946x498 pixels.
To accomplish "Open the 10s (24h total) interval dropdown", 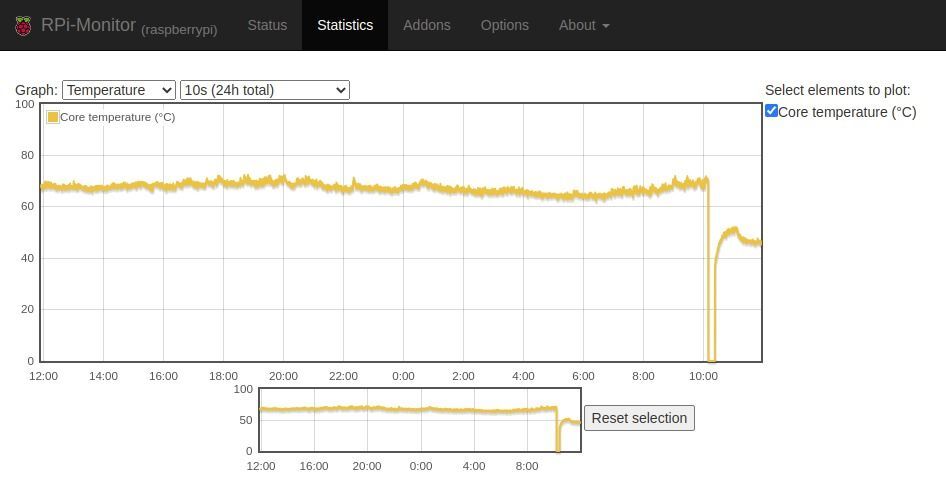I will pyautogui.click(x=265, y=90).
